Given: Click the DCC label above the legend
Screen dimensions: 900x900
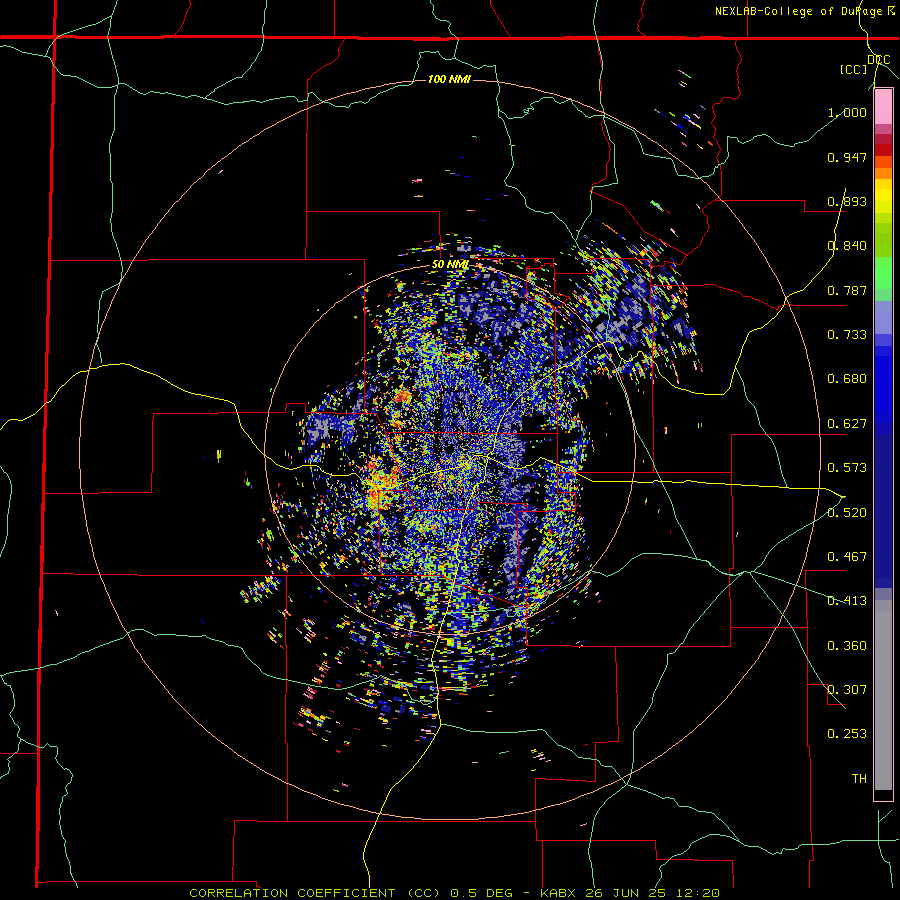Looking at the screenshot, I should coord(879,60).
